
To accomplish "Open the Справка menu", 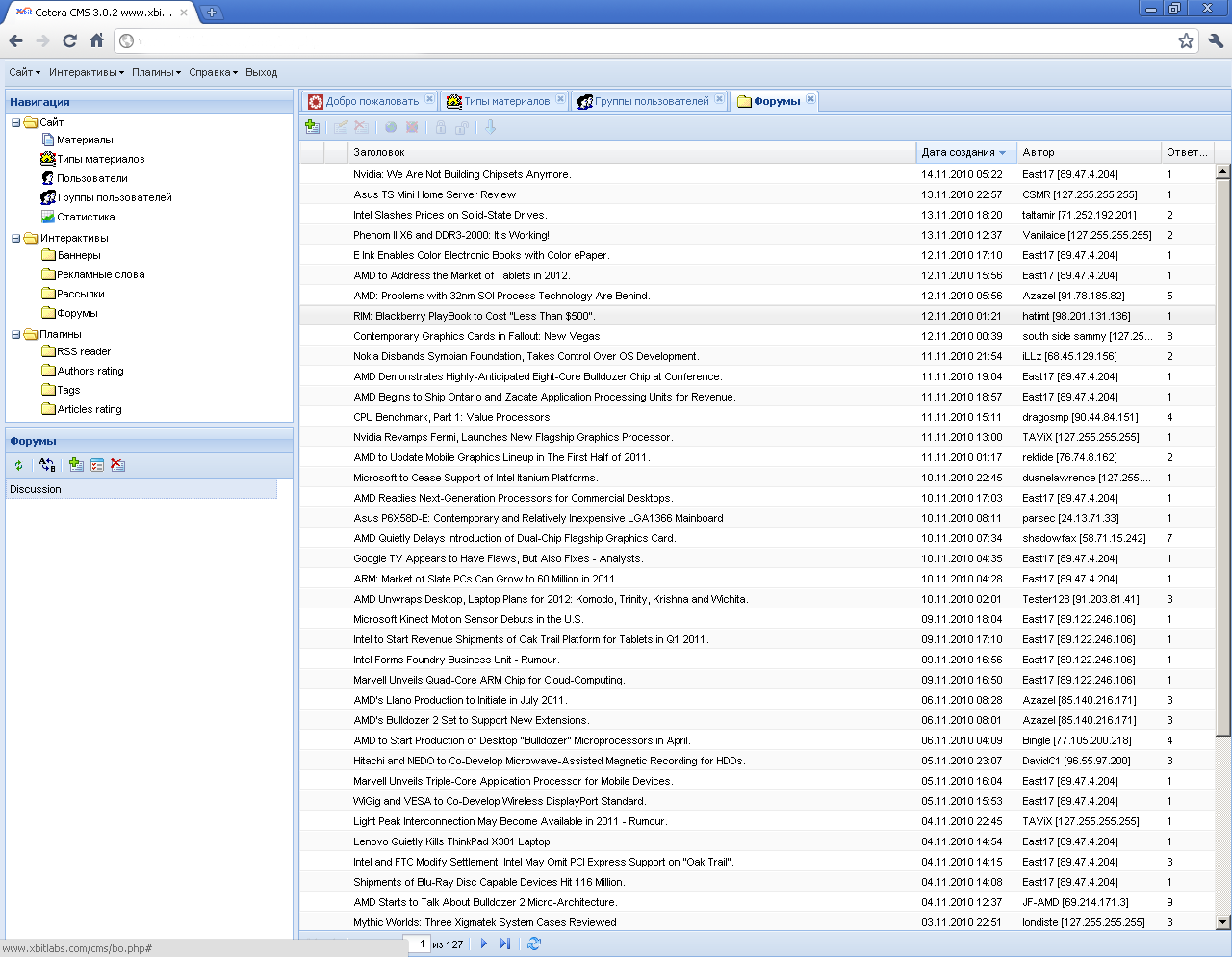I will 212,72.
